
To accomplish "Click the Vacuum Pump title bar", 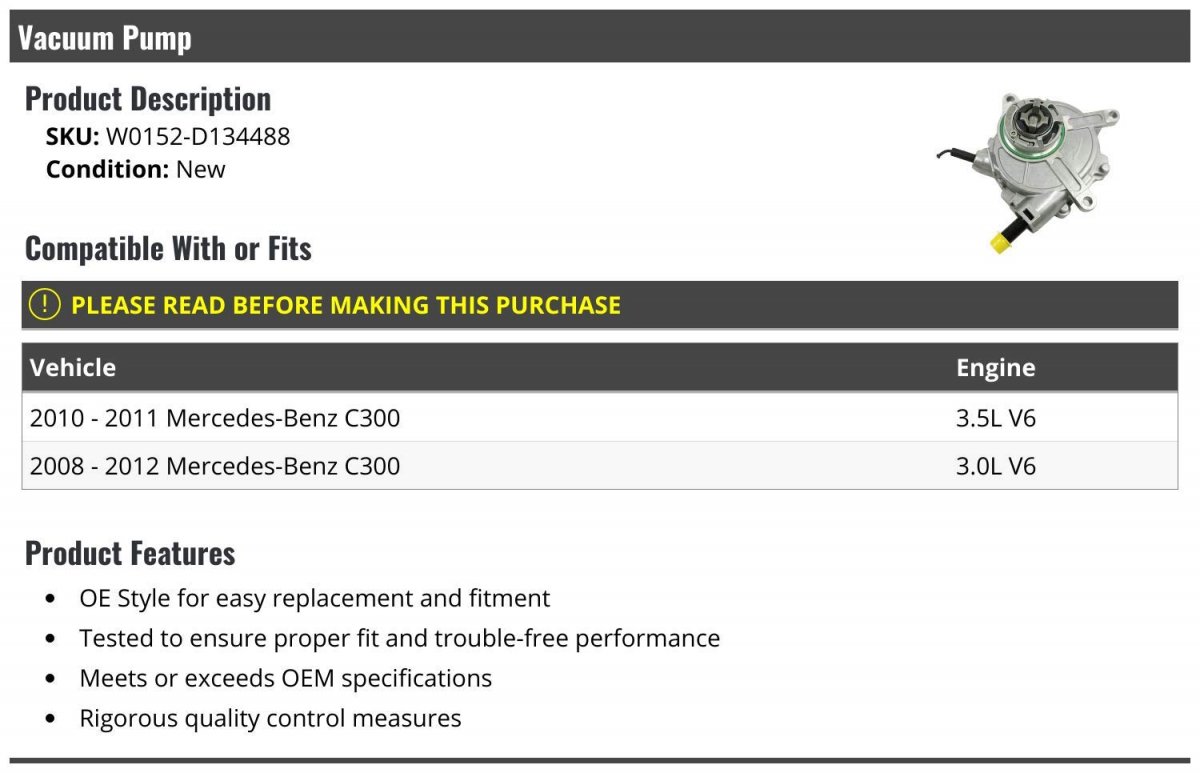I will pyautogui.click(x=600, y=38).
